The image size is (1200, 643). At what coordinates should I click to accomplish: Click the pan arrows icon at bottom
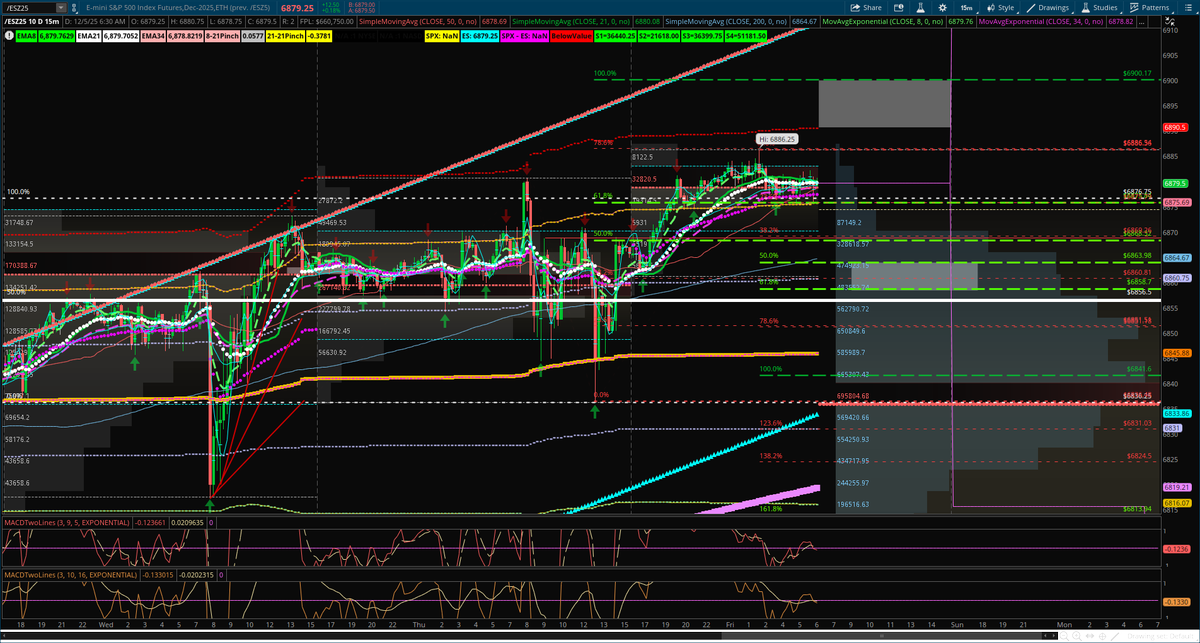pyautogui.click(x=1090, y=636)
